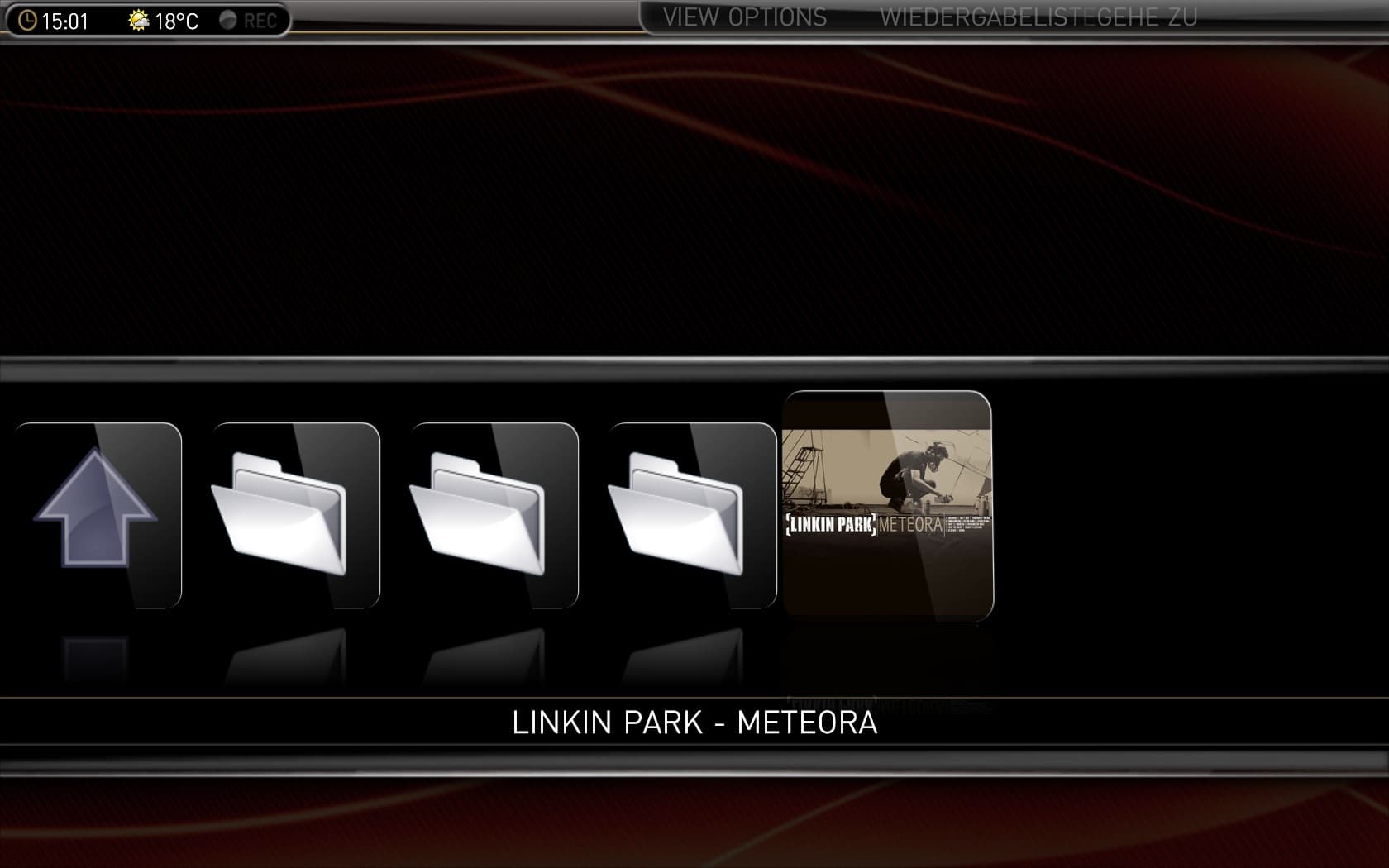Open the middle folder icon
This screenshot has height=868, width=1389.
coord(494,515)
